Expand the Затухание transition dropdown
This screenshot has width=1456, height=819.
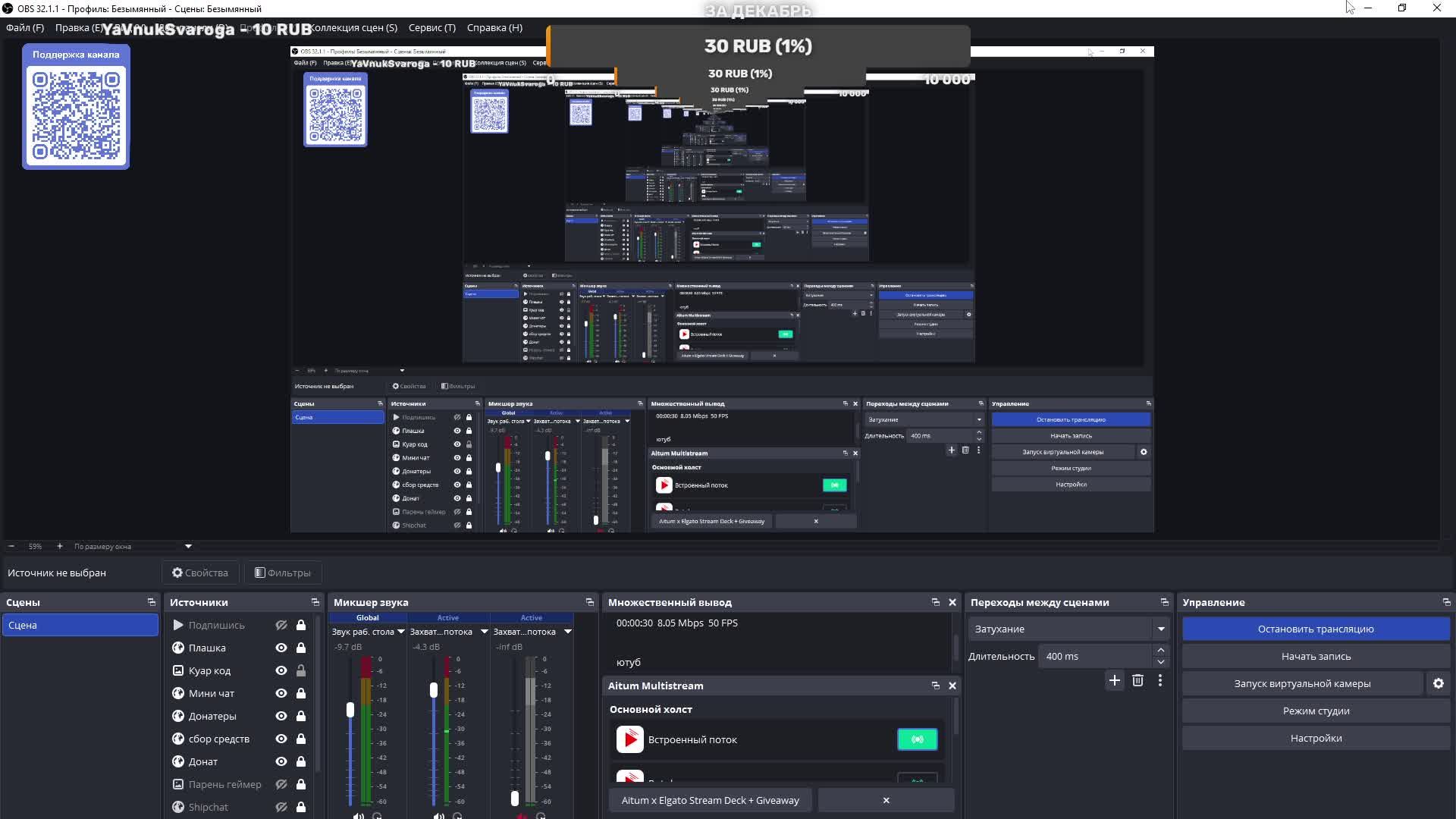tap(1160, 629)
